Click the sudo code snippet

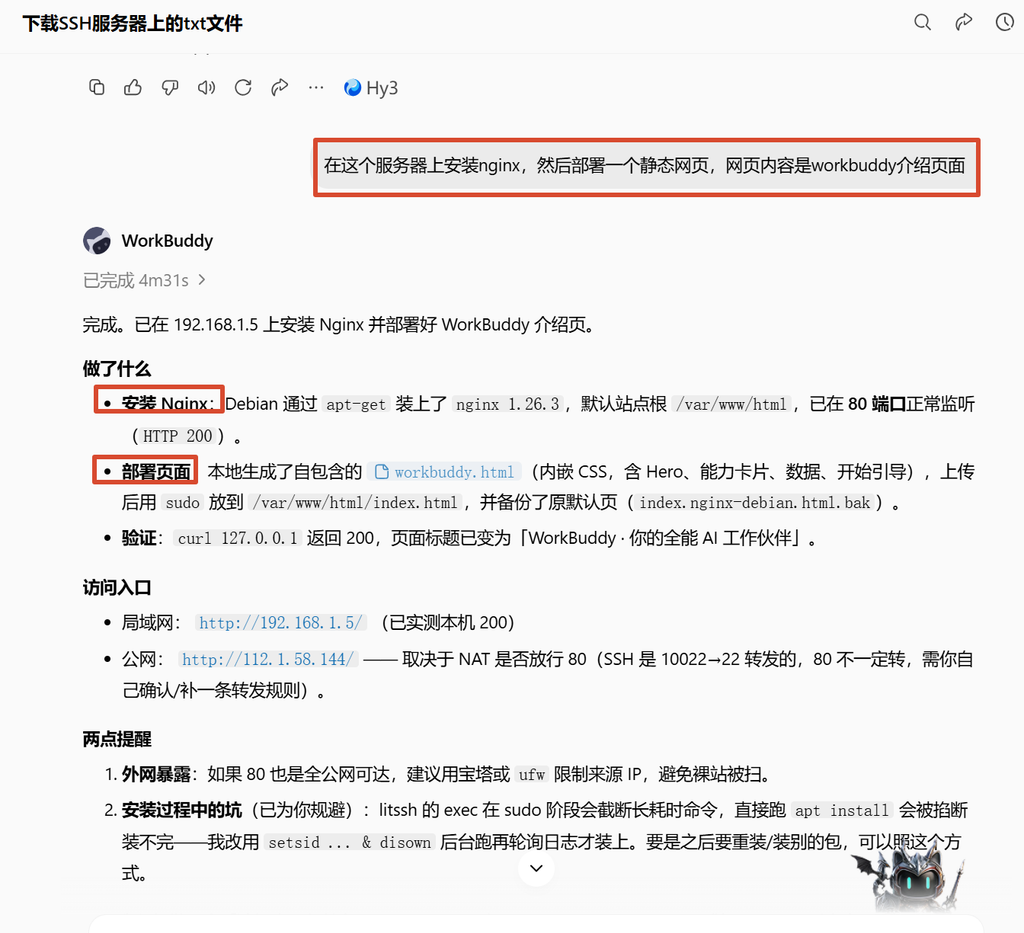click(182, 503)
